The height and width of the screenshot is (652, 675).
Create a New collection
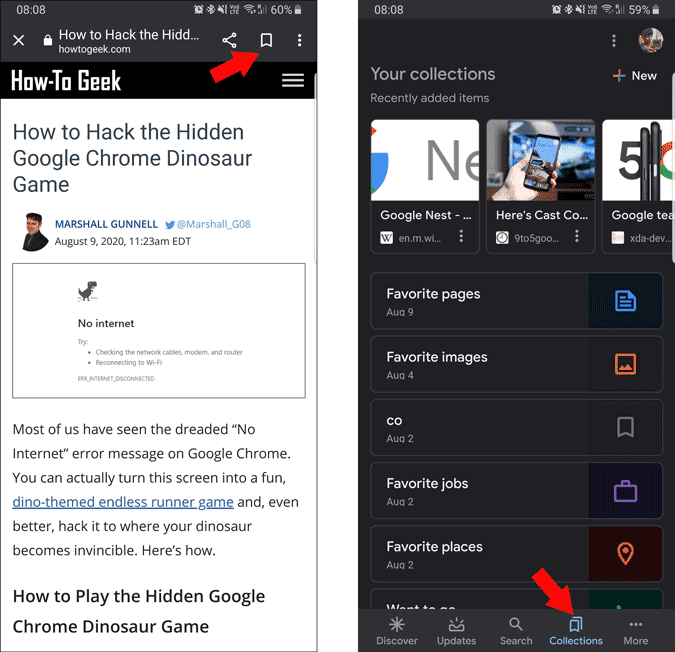tap(635, 76)
